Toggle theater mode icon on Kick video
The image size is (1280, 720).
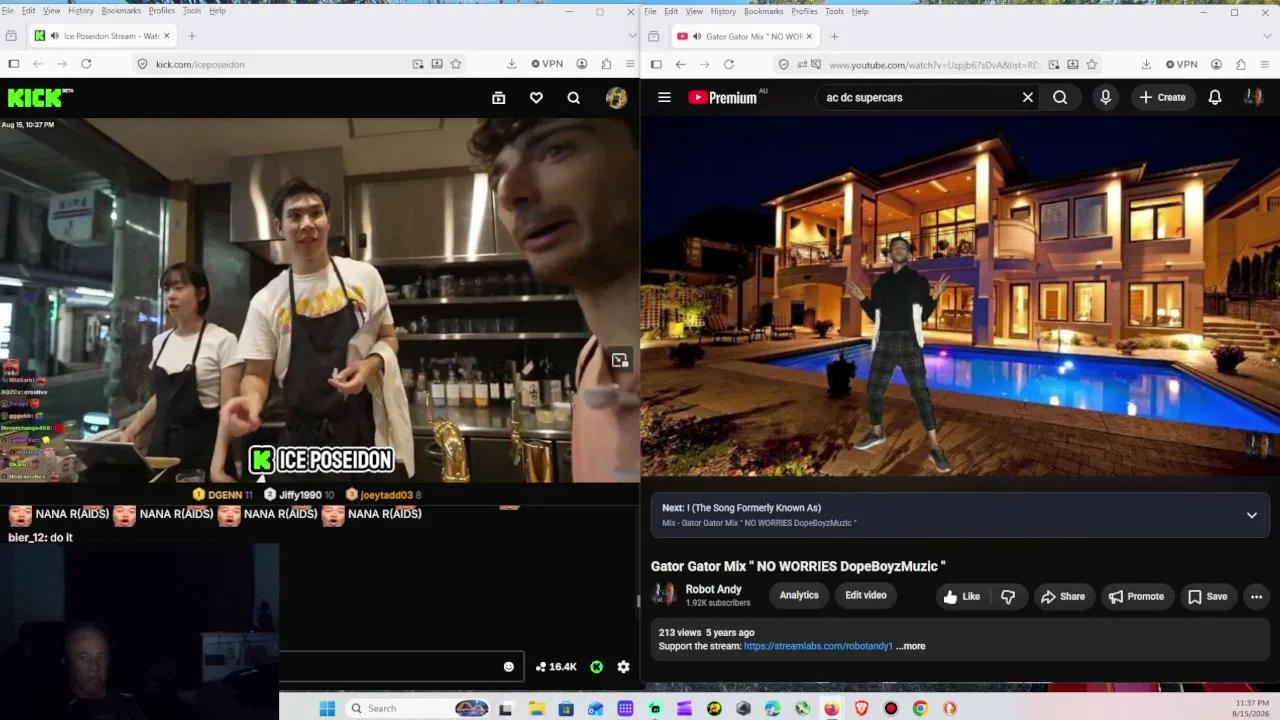click(620, 360)
